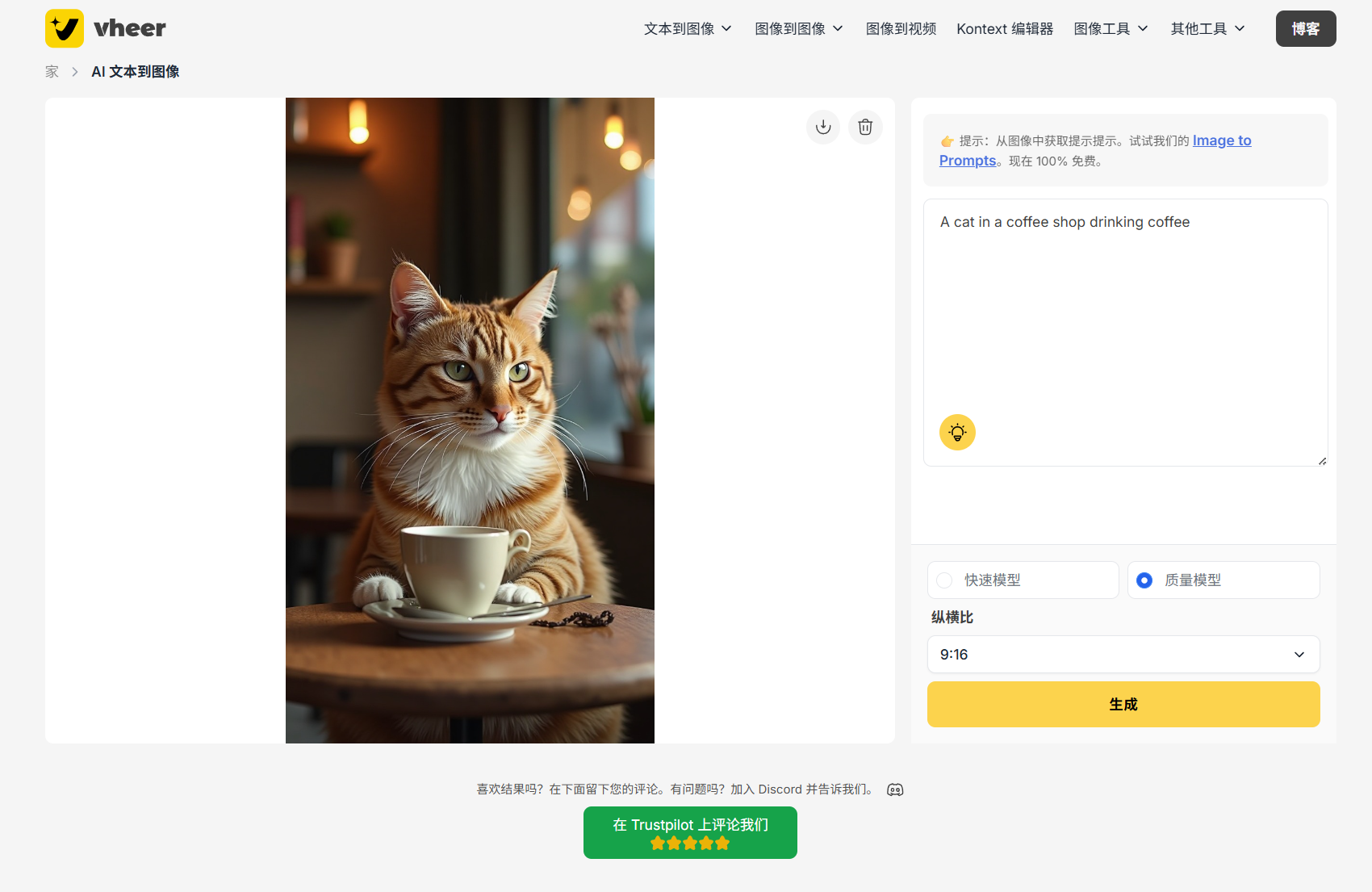Viewport: 1372px width, 892px height.
Task: Delete the generated image with trash icon
Action: coord(865,127)
